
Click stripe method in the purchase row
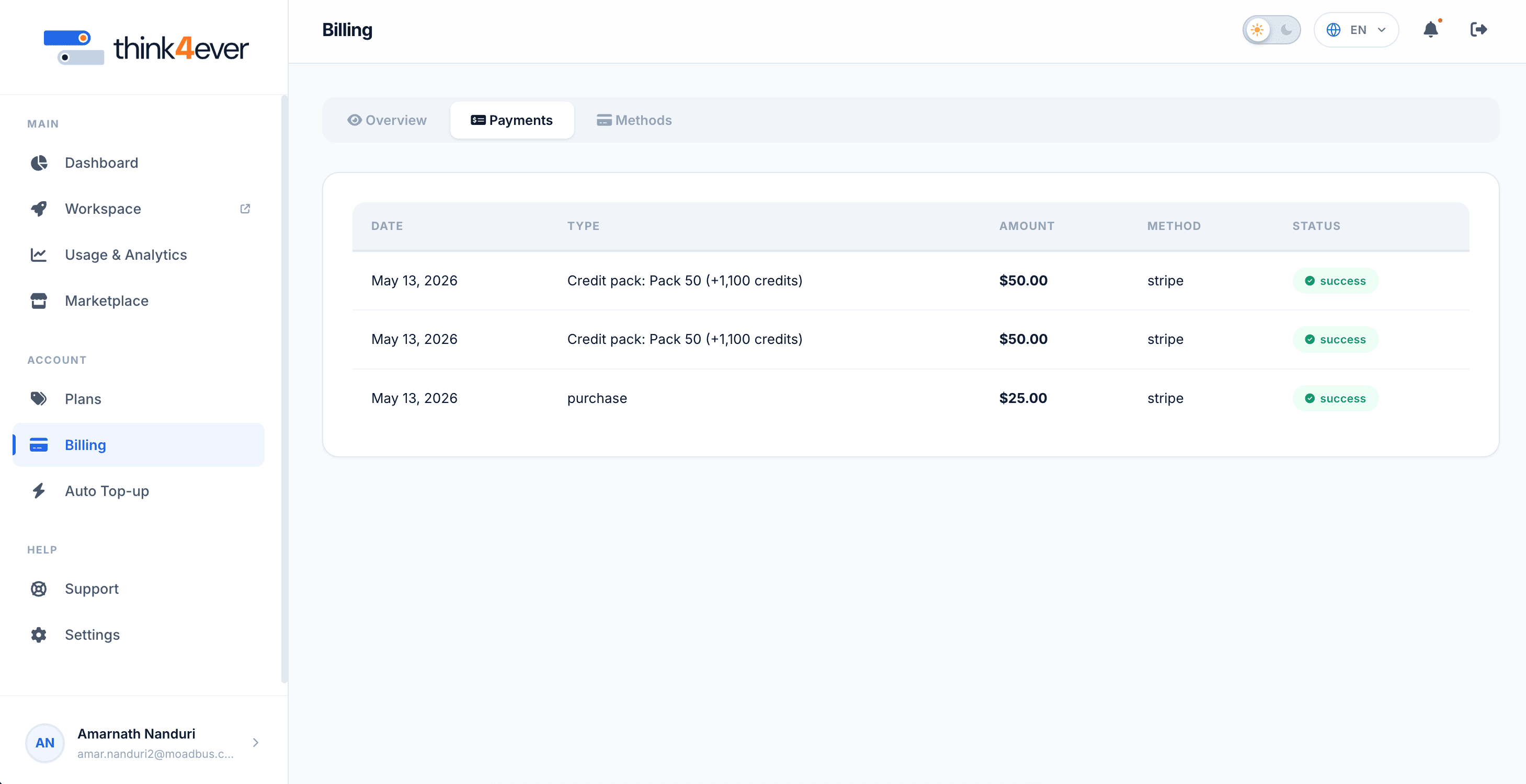coord(1165,398)
